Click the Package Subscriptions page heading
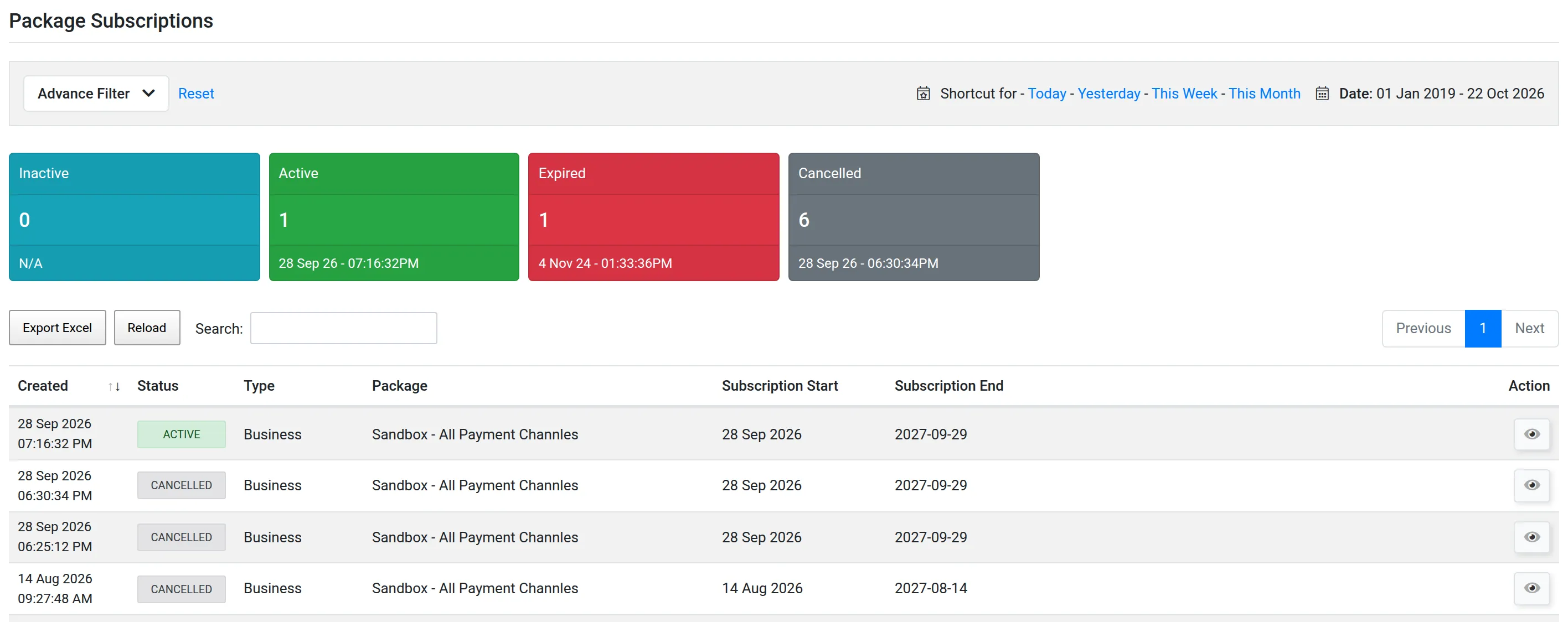1568x622 pixels. (x=111, y=20)
